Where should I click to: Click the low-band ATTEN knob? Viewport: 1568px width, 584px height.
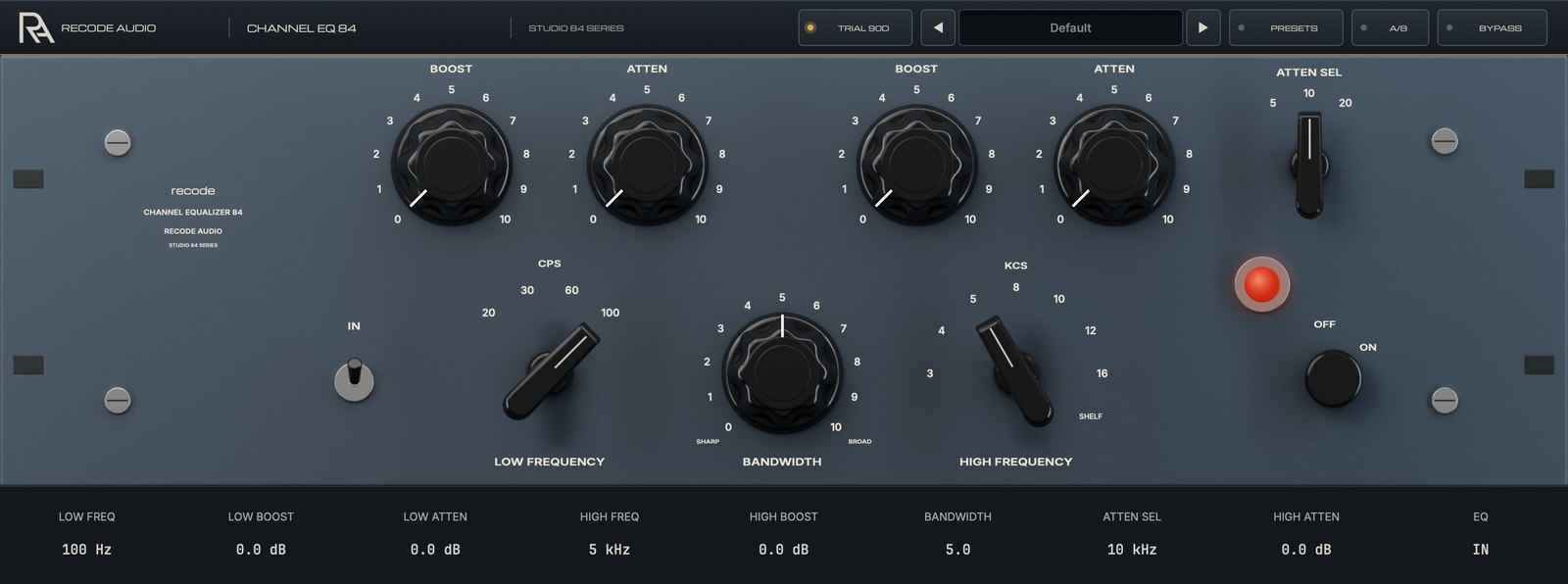coord(647,165)
